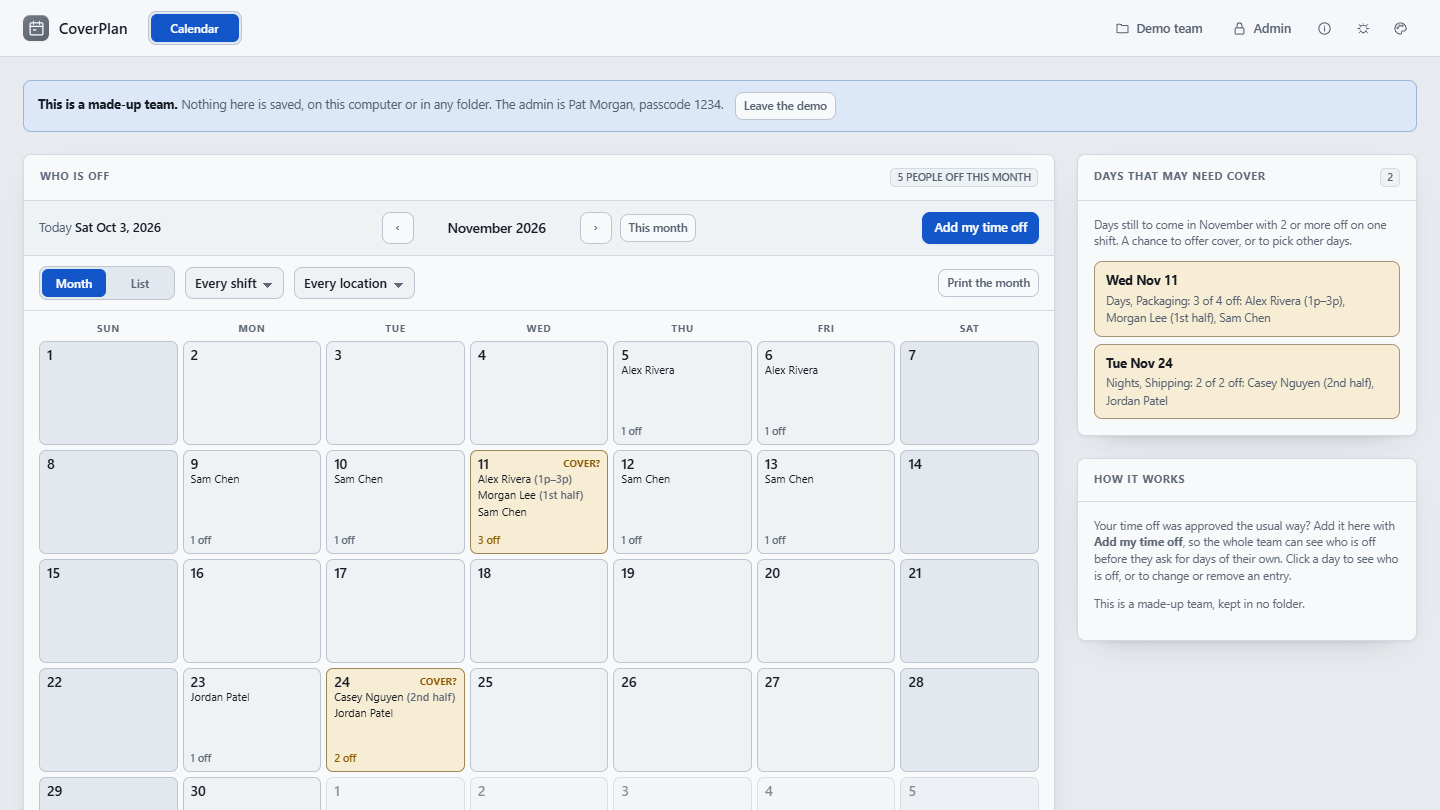The height and width of the screenshot is (810, 1440).
Task: Click the count badge 2 beside Days That May Need Cover
Action: 1390,177
